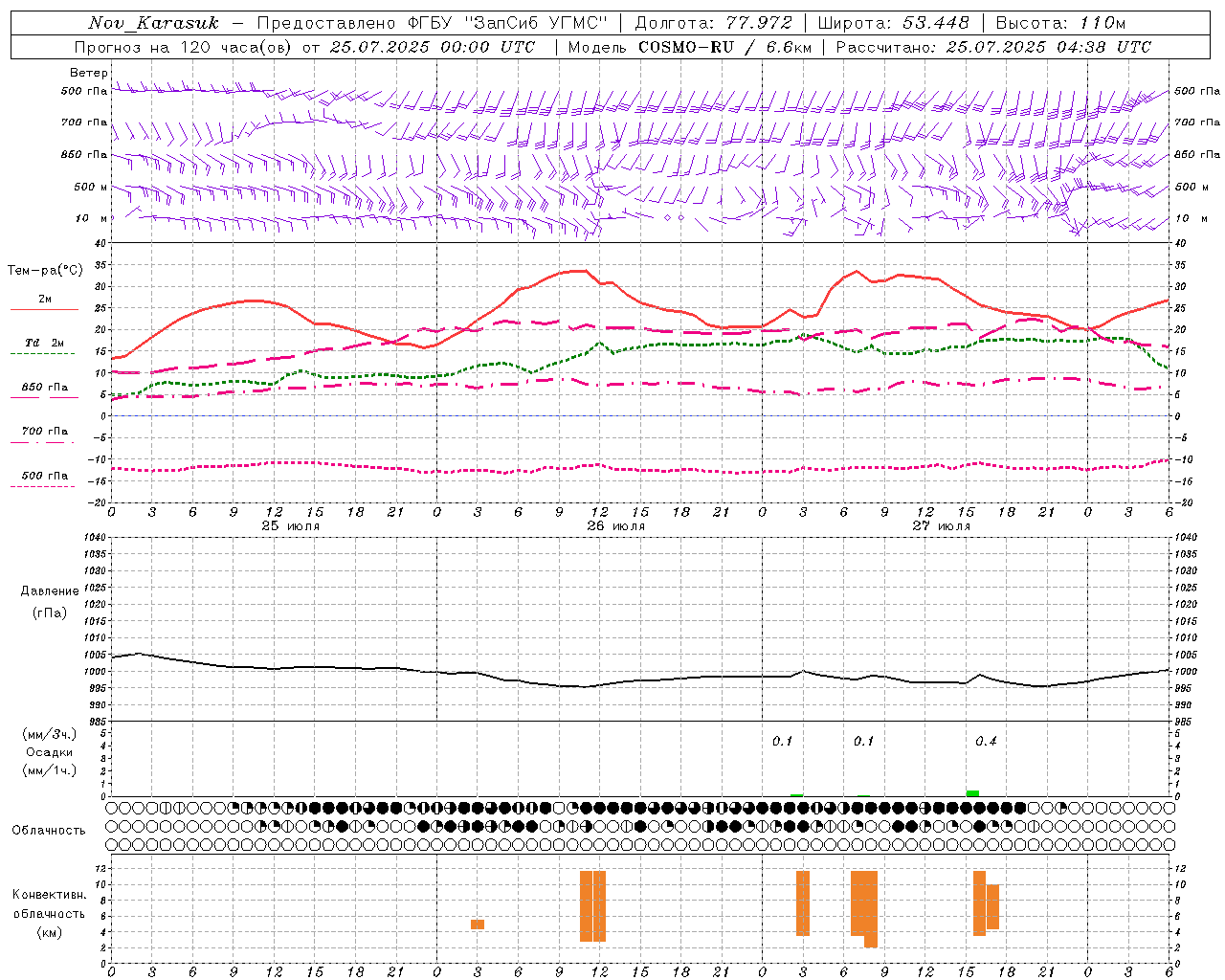1225x980 pixels.
Task: Click the Давление pressure panel label
Action: coord(50,591)
